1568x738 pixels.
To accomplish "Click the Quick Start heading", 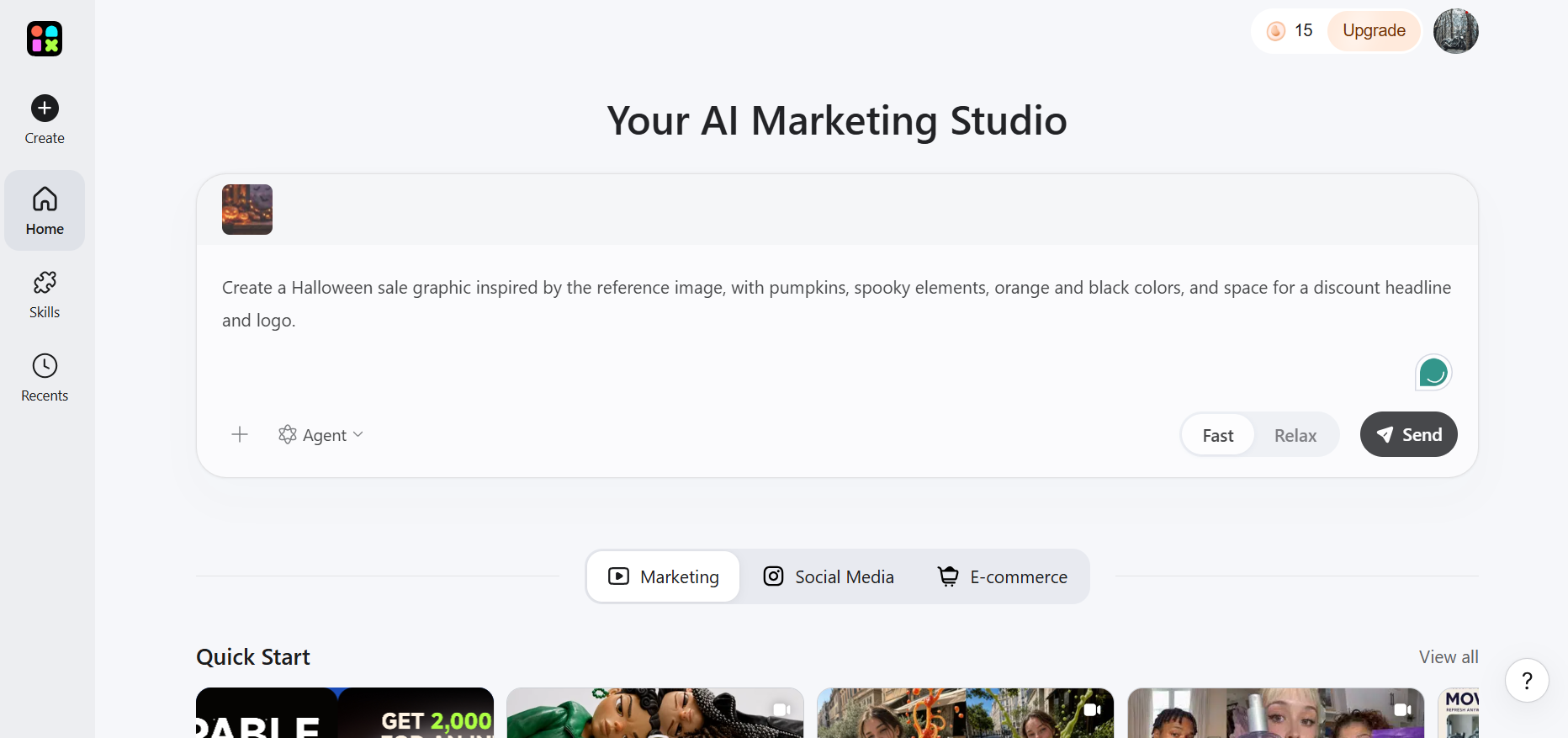I will coord(253,657).
